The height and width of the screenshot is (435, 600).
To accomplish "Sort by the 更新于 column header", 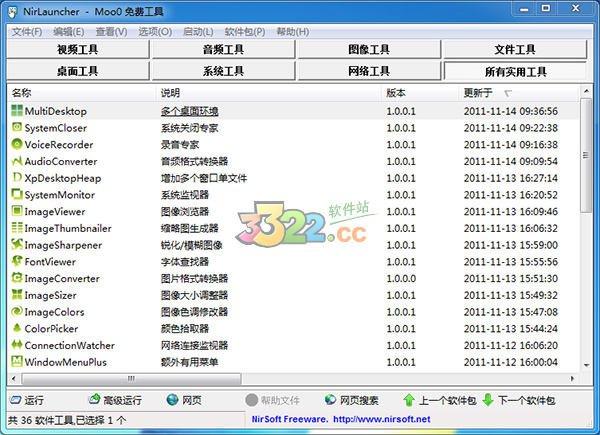I will [x=518, y=93].
